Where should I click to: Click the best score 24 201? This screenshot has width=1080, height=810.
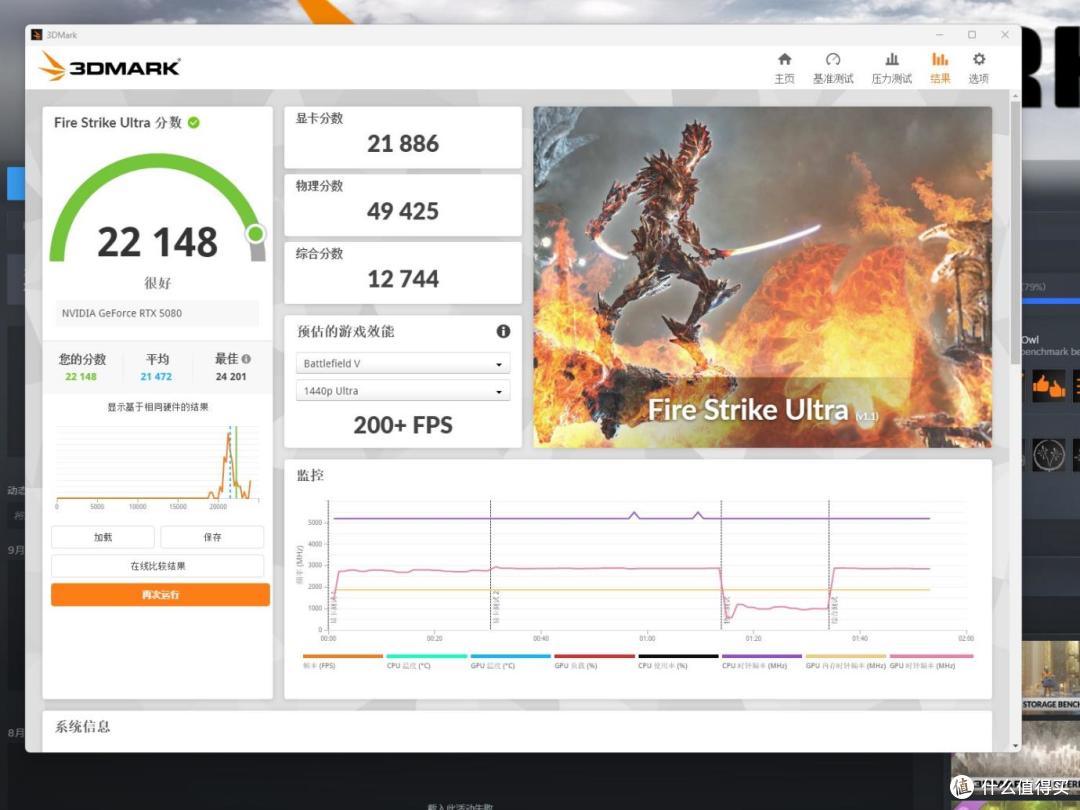tap(231, 377)
